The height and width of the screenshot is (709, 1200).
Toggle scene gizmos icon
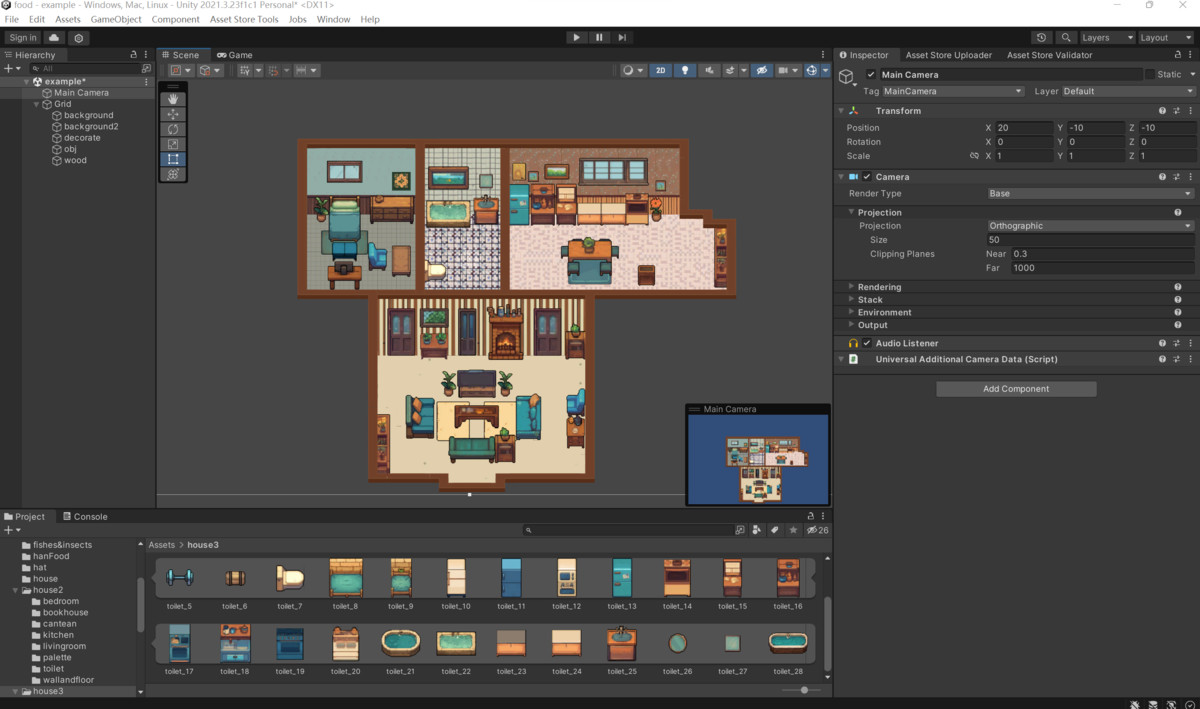click(x=811, y=70)
